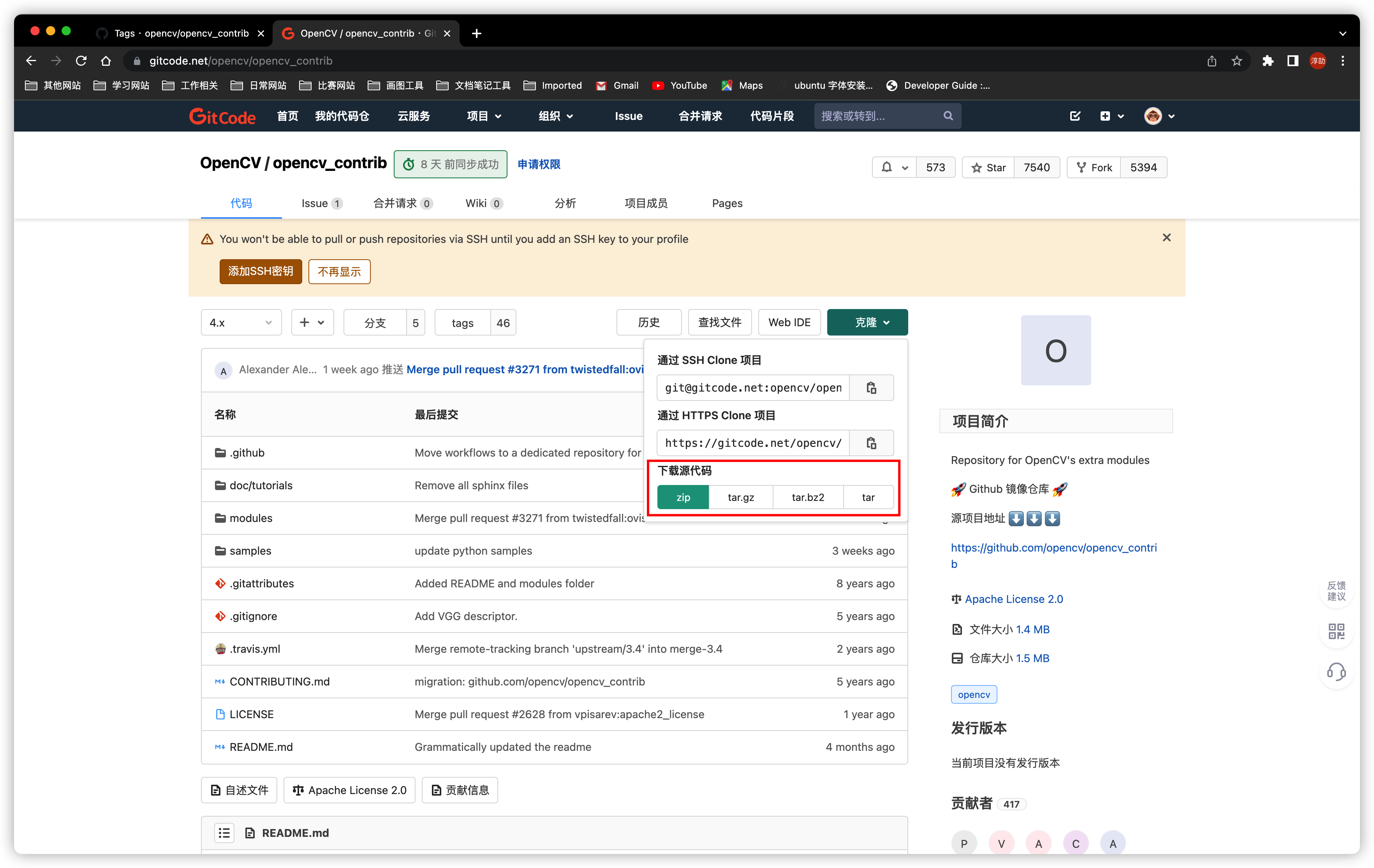Share this page from address bar
Viewport: 1374px width, 868px height.
[x=1211, y=61]
